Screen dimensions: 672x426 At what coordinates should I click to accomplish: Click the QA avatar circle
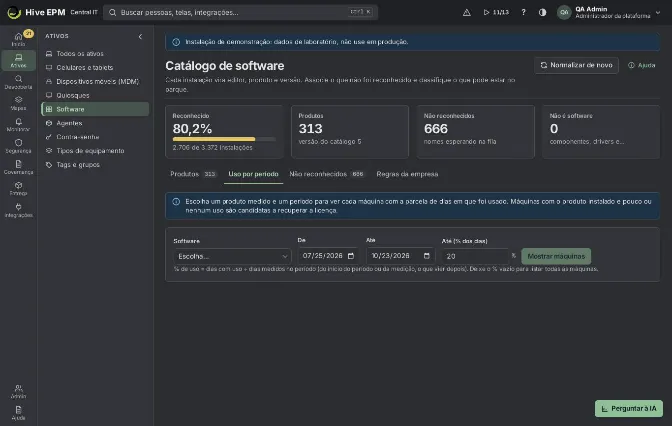[564, 12]
